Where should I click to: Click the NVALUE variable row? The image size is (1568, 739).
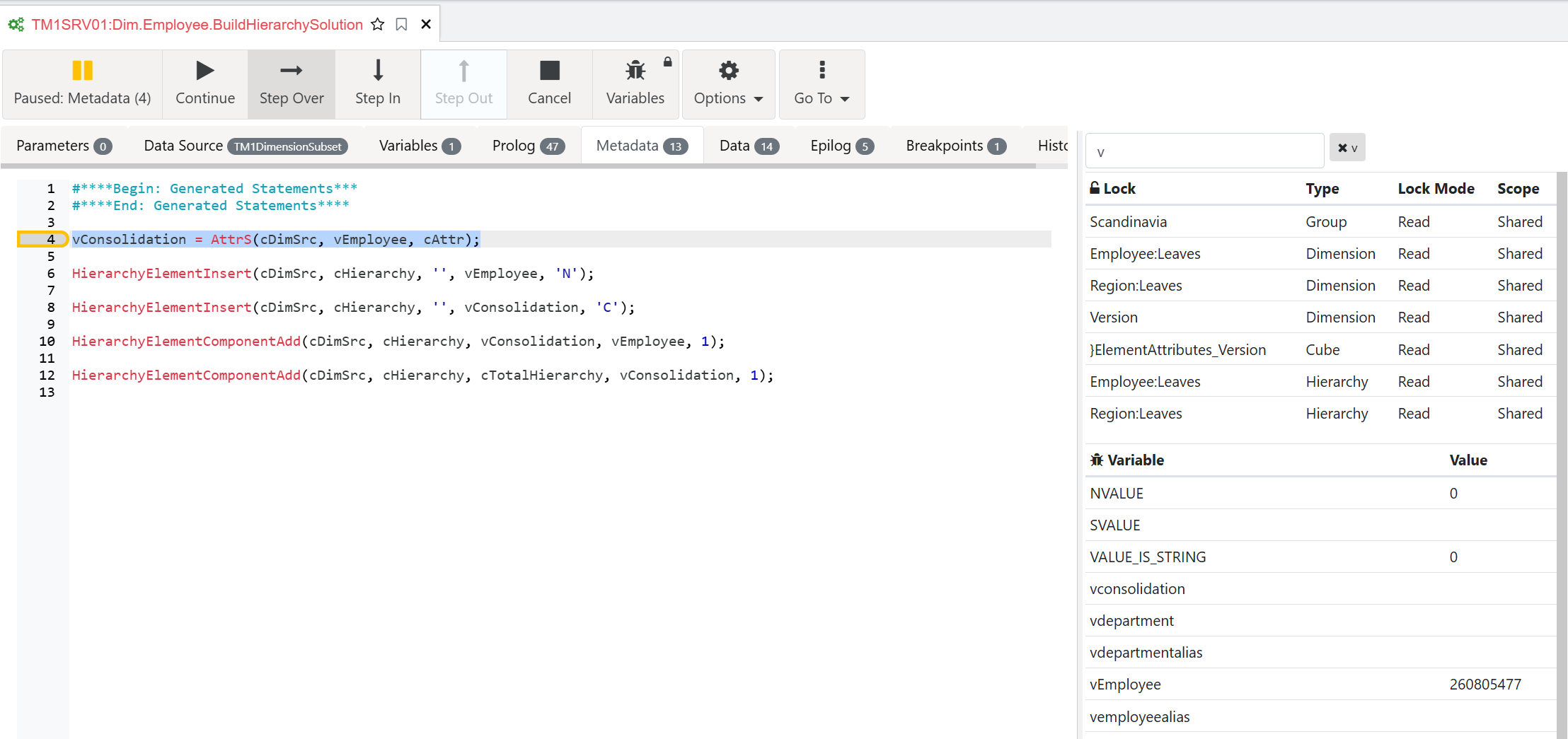(x=1320, y=494)
